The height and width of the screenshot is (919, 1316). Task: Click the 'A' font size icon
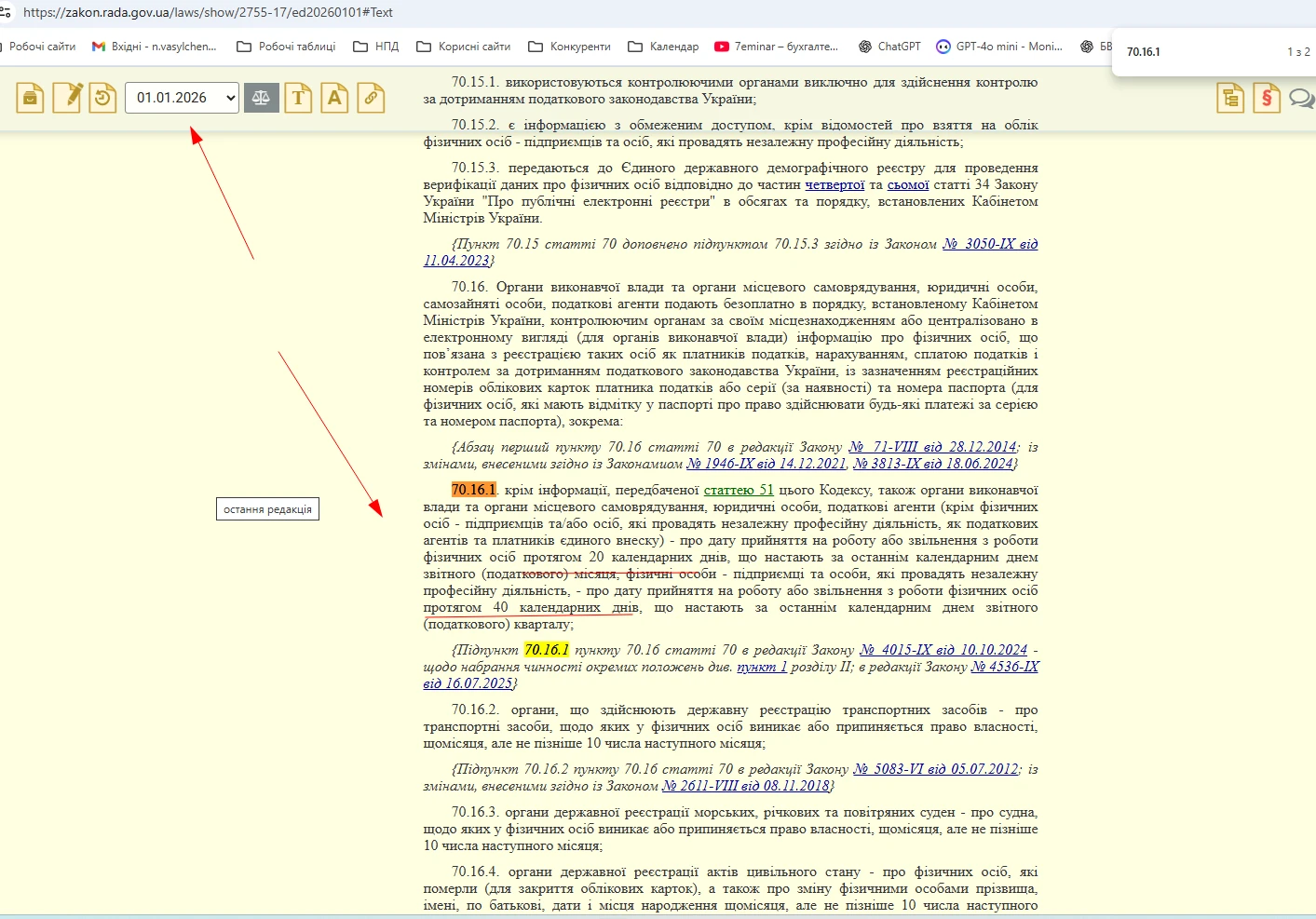(x=334, y=98)
